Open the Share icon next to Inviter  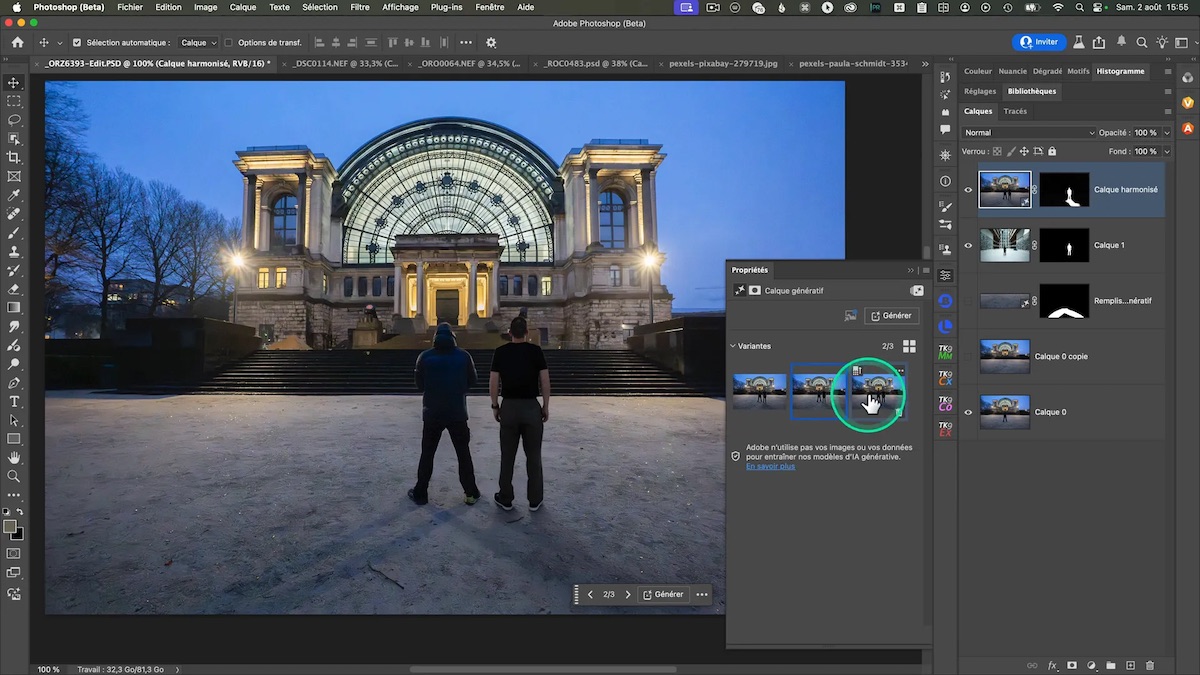click(x=1099, y=43)
